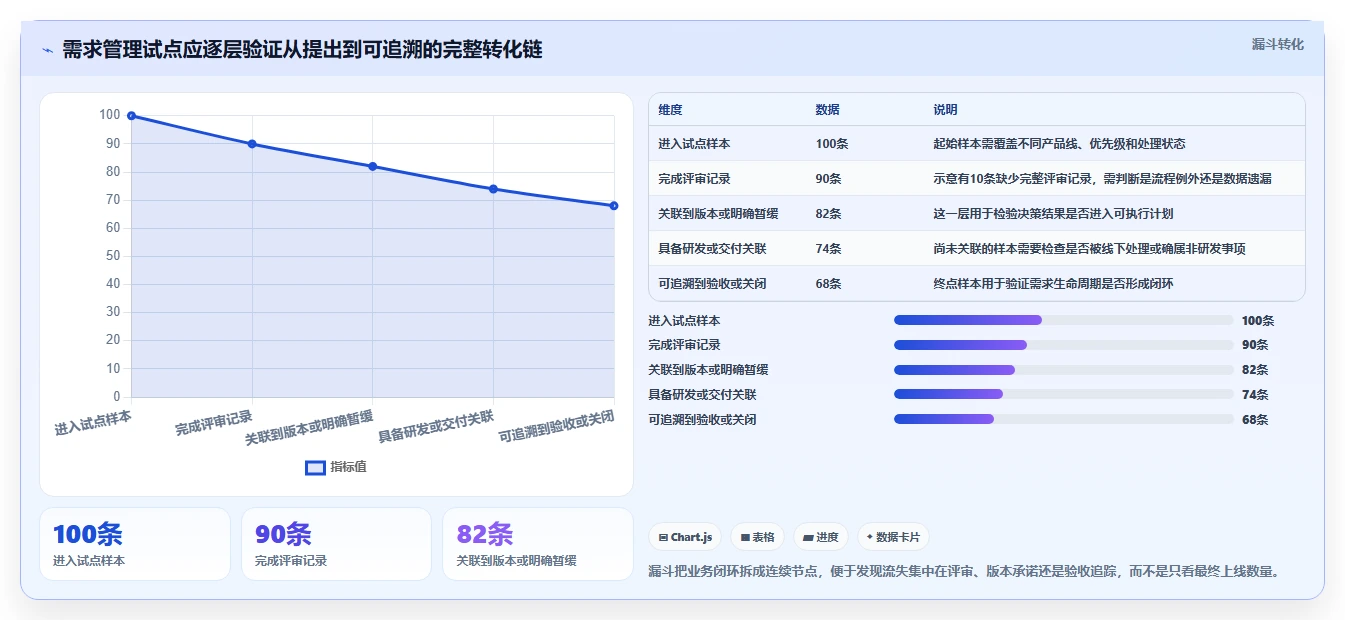The height and width of the screenshot is (620, 1345).
Task: Click the 完成评审记录 label on the chart x-axis
Action: [214, 421]
